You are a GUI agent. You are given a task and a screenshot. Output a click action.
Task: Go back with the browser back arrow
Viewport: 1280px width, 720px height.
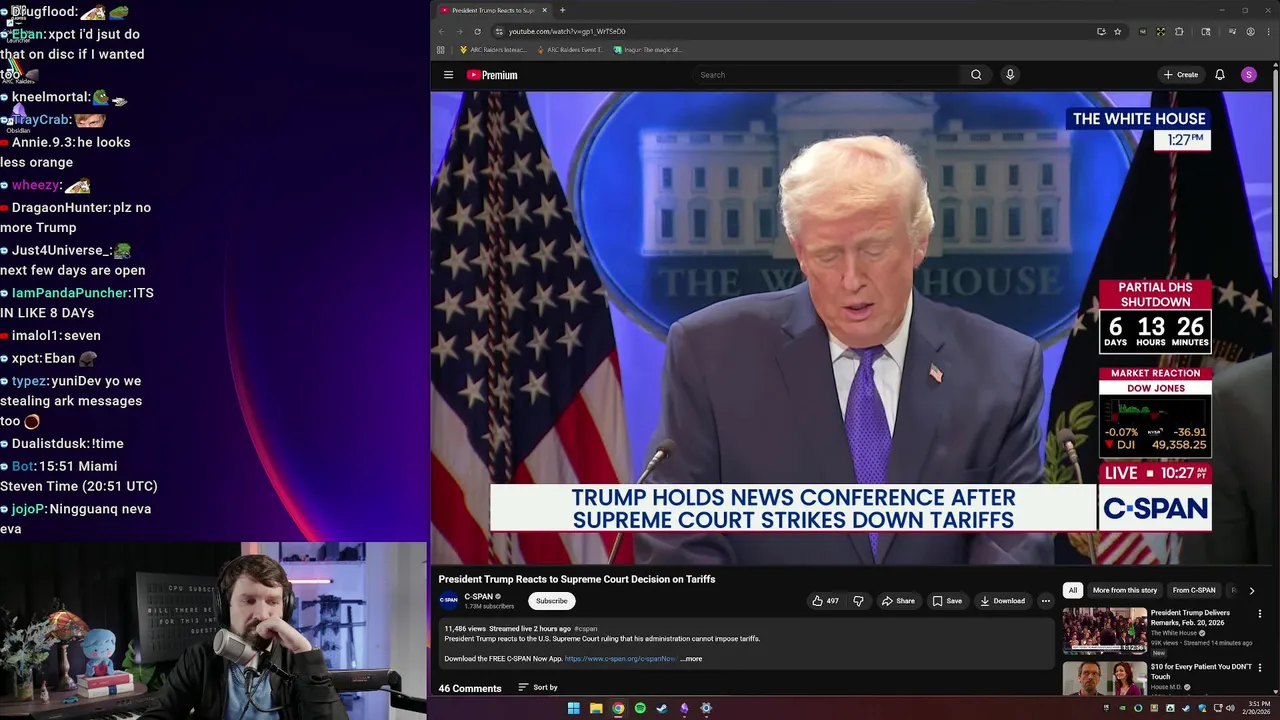pos(442,31)
